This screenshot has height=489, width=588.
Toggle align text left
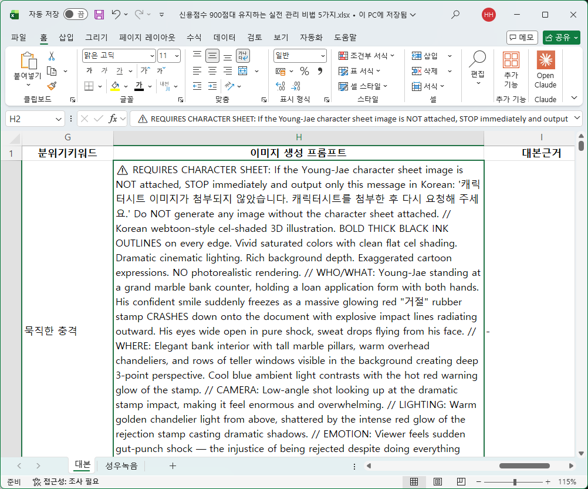coord(197,71)
